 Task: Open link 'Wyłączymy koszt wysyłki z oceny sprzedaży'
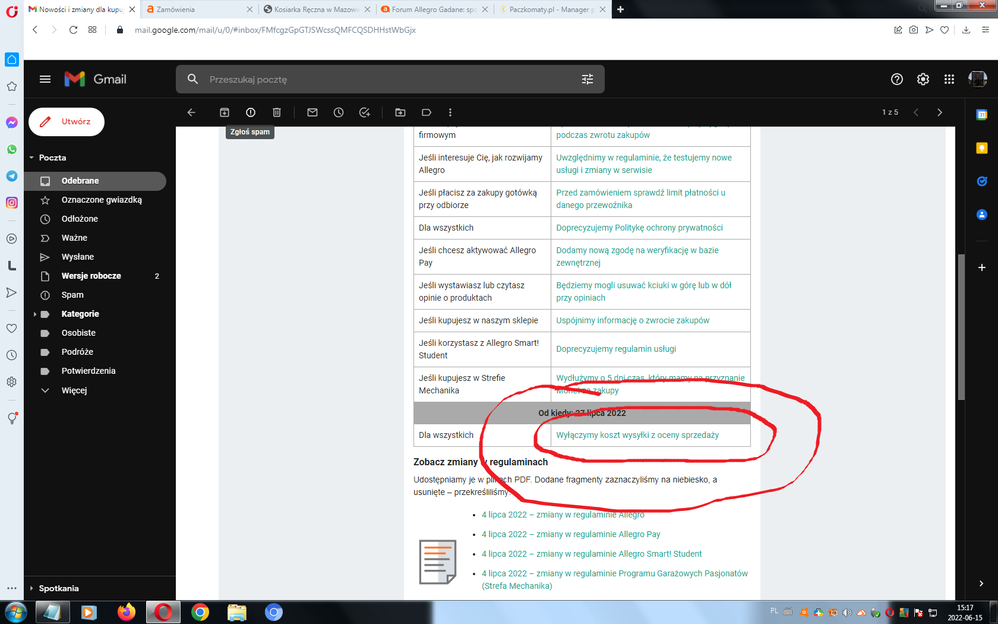click(x=637, y=436)
